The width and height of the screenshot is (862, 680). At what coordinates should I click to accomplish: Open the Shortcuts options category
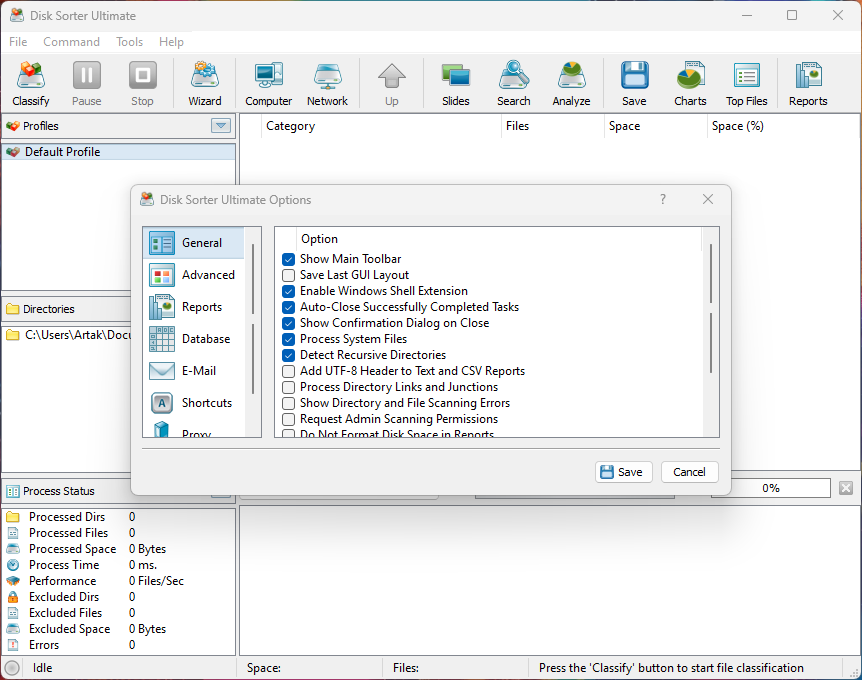click(194, 403)
